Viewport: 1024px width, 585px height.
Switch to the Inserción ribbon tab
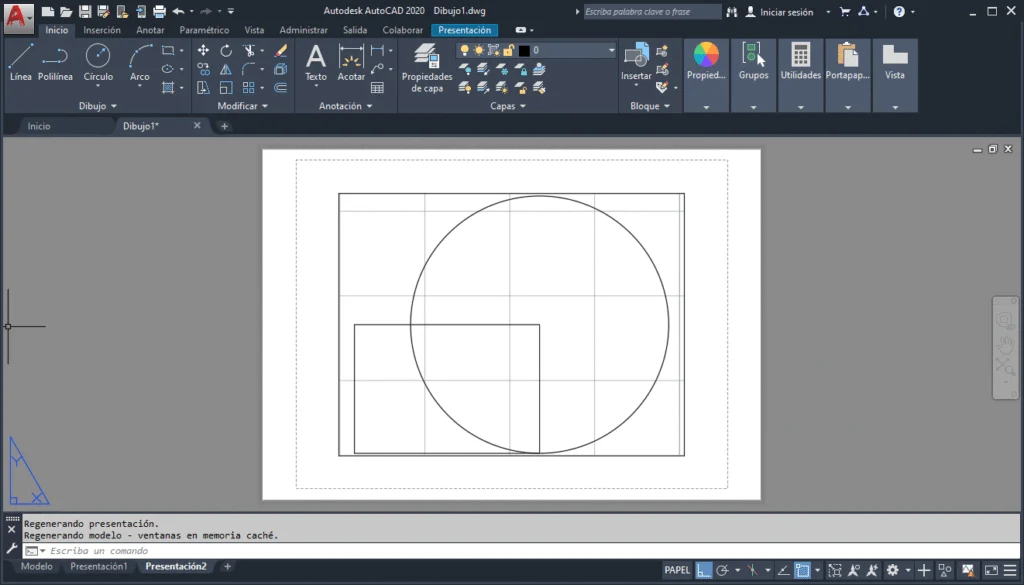[101, 29]
